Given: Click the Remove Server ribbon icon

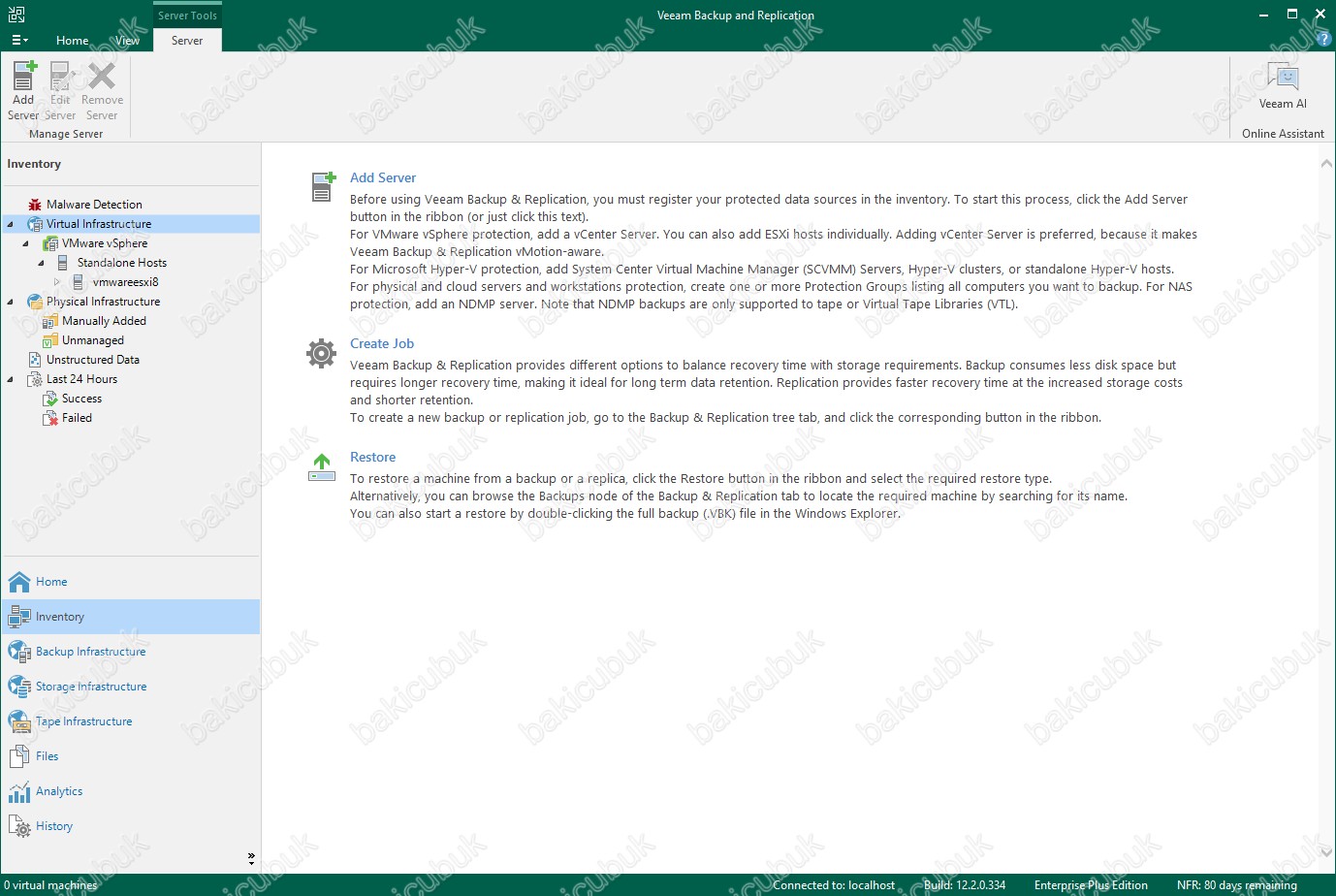Looking at the screenshot, I should [x=102, y=76].
